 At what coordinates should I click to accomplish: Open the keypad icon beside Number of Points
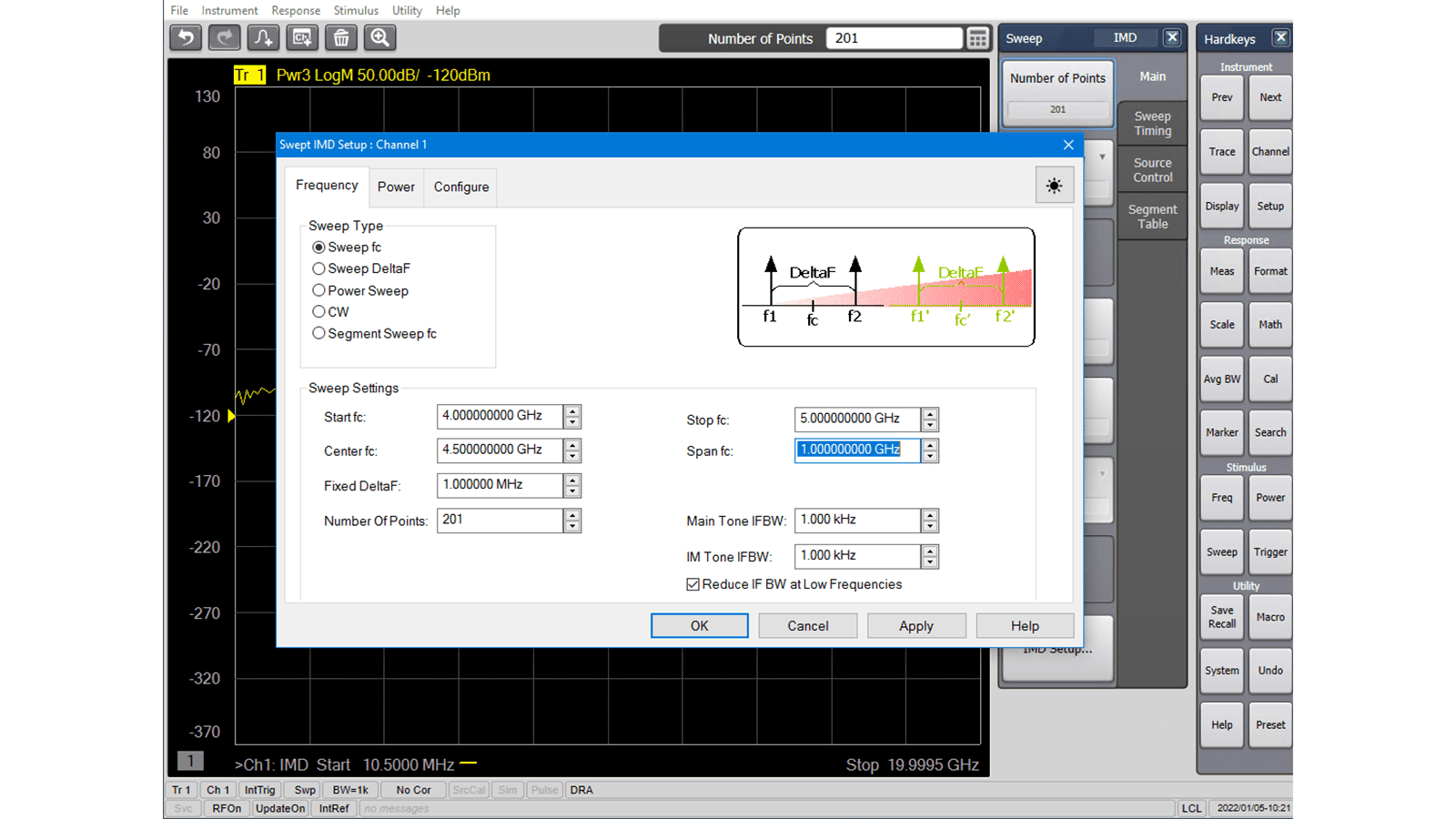(x=977, y=38)
